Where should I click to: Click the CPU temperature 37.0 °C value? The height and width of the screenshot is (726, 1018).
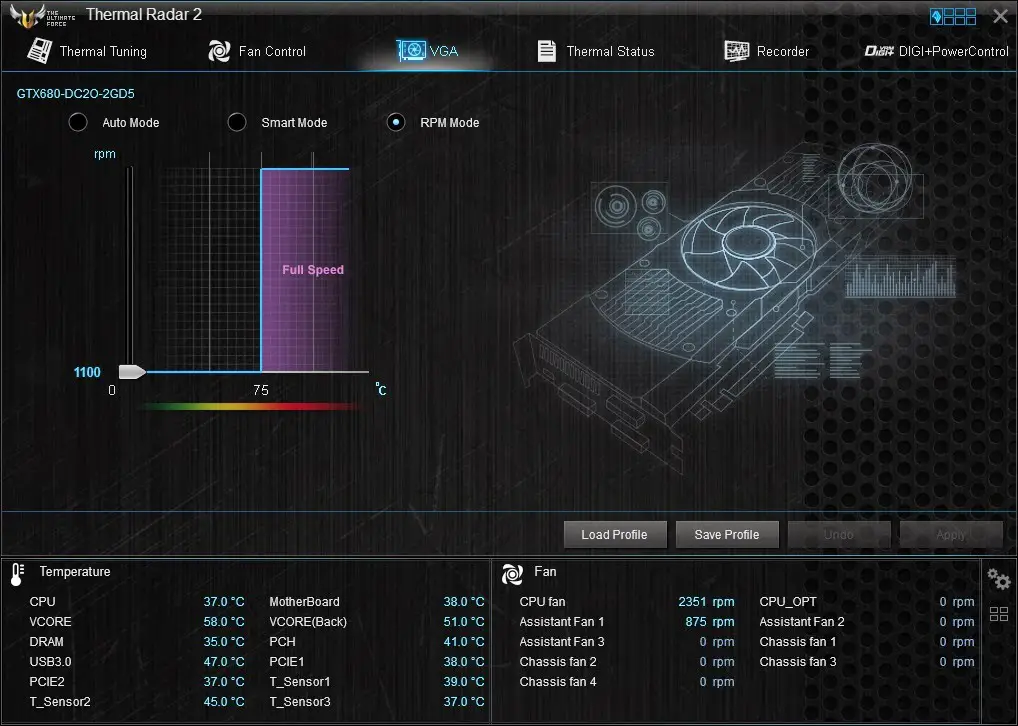pos(224,602)
